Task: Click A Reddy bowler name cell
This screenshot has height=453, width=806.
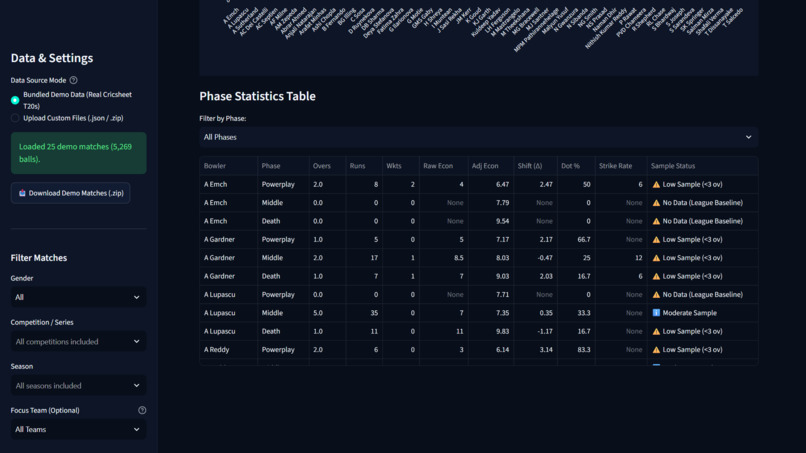Action: click(x=216, y=350)
